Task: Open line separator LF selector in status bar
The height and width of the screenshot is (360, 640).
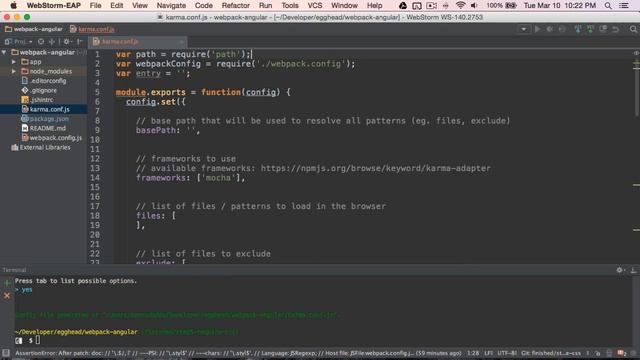Action: tap(489, 353)
